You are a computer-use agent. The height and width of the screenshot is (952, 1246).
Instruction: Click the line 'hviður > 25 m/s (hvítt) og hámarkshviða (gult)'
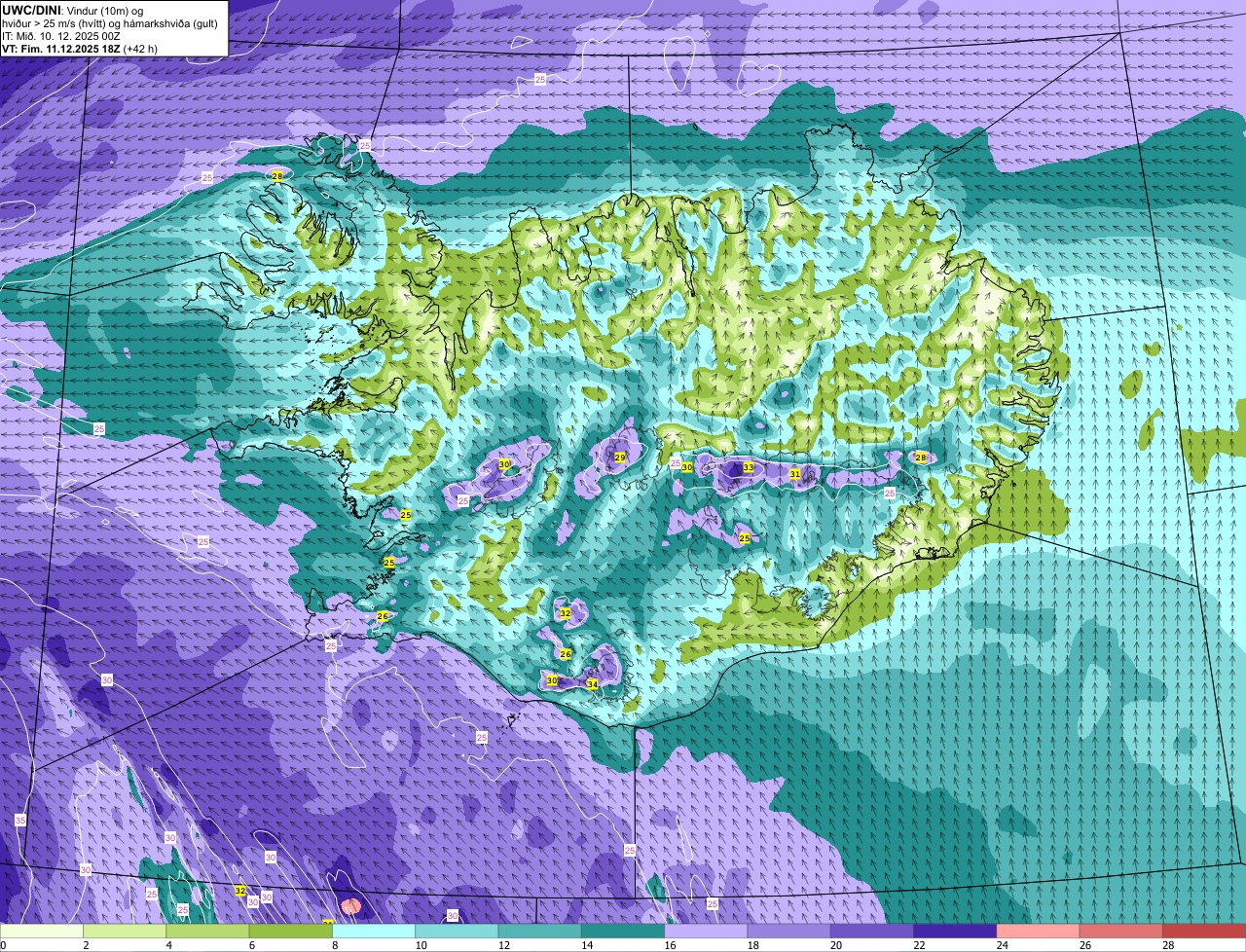coord(110,23)
